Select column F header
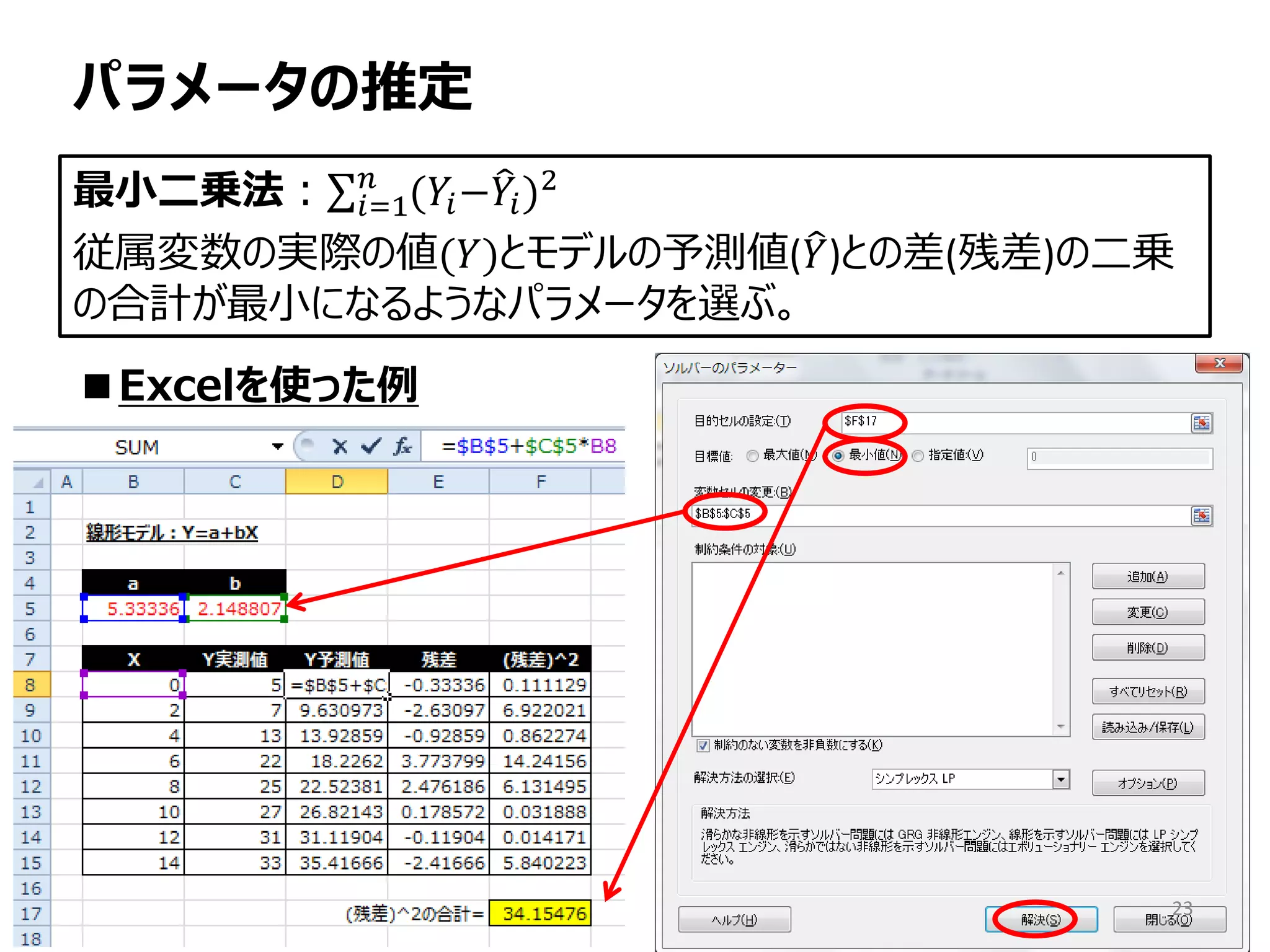 click(x=540, y=482)
